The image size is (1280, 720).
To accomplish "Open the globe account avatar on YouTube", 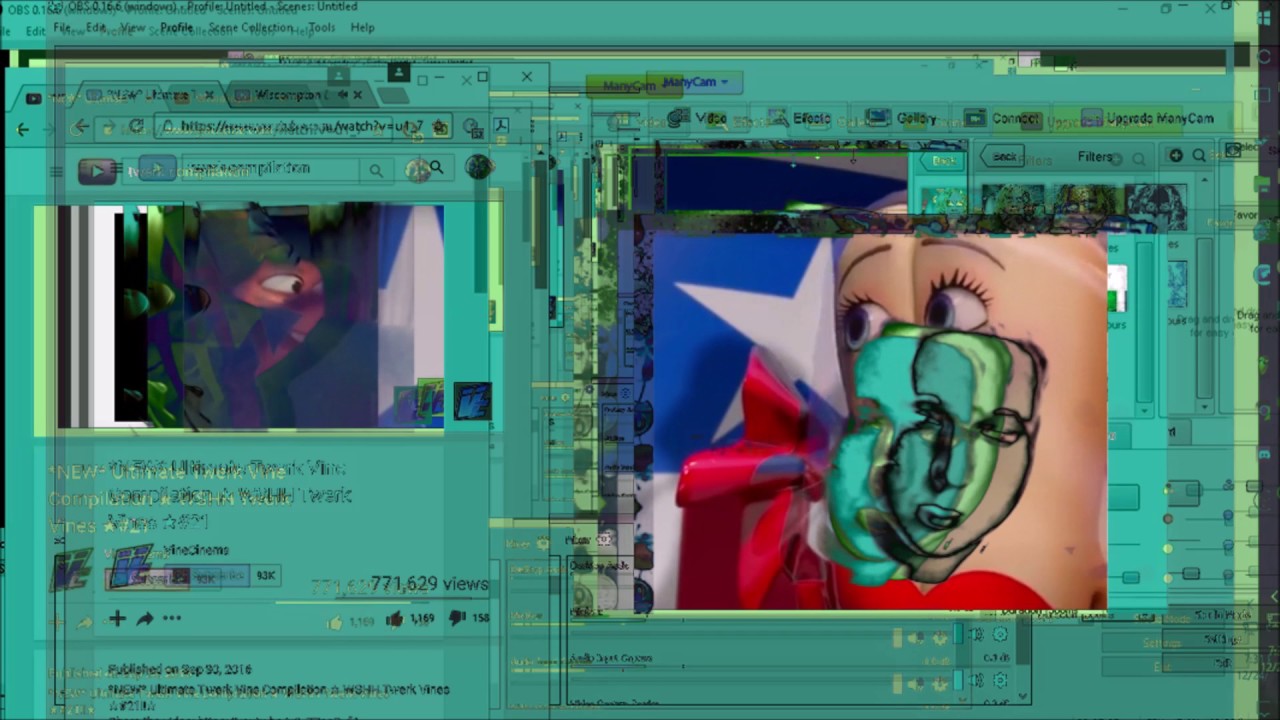I will 478,167.
